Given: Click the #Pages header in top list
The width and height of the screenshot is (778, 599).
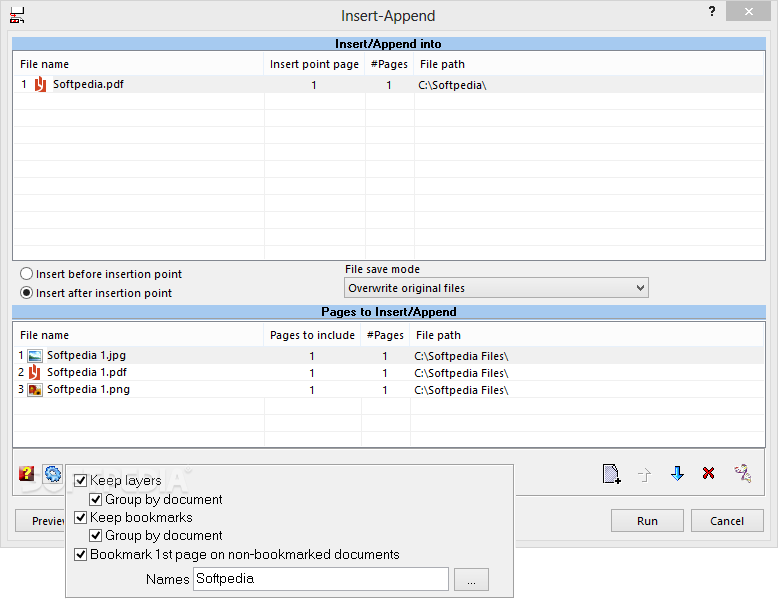Looking at the screenshot, I should 389,65.
